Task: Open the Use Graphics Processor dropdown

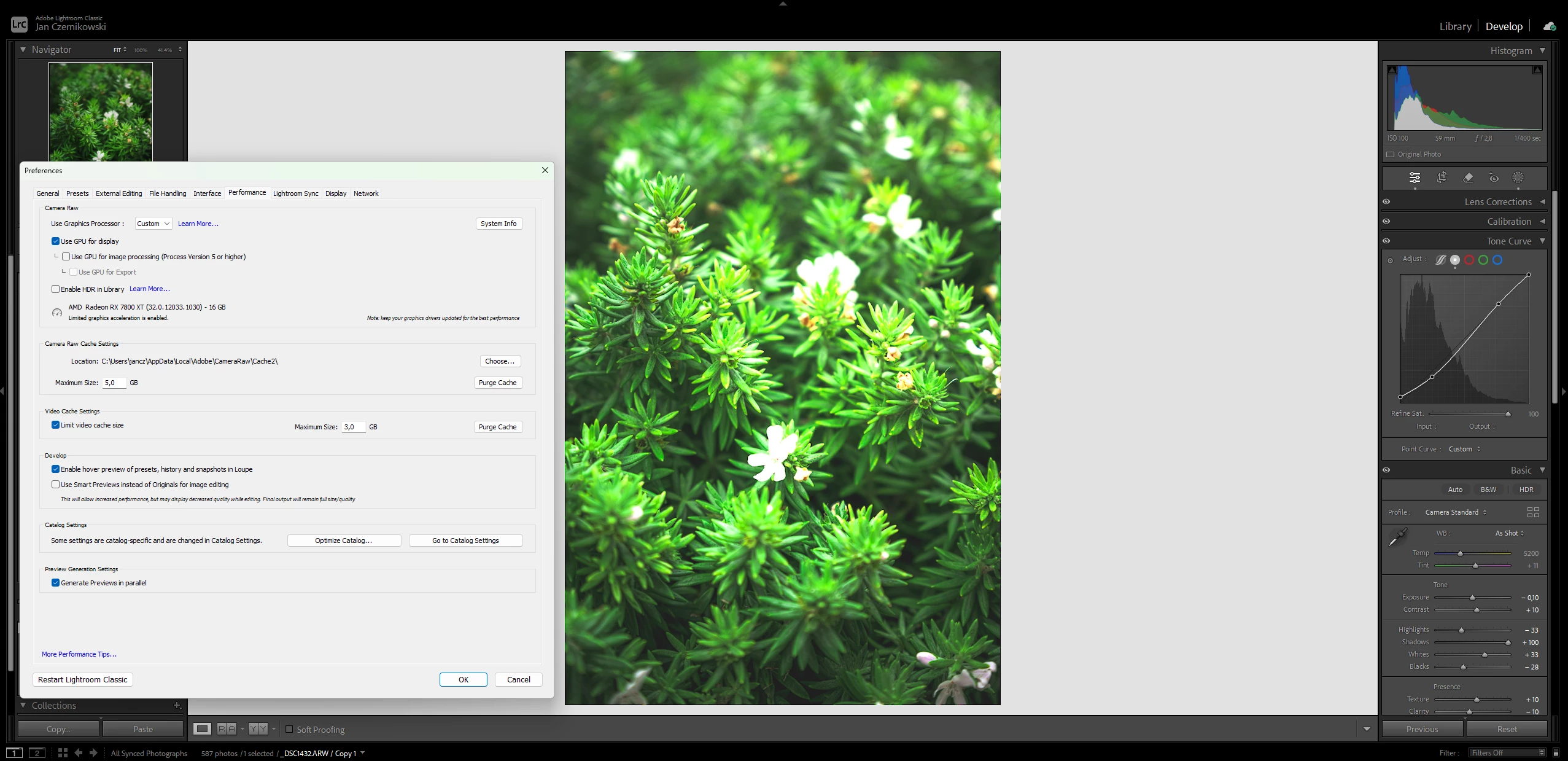Action: tap(153, 224)
